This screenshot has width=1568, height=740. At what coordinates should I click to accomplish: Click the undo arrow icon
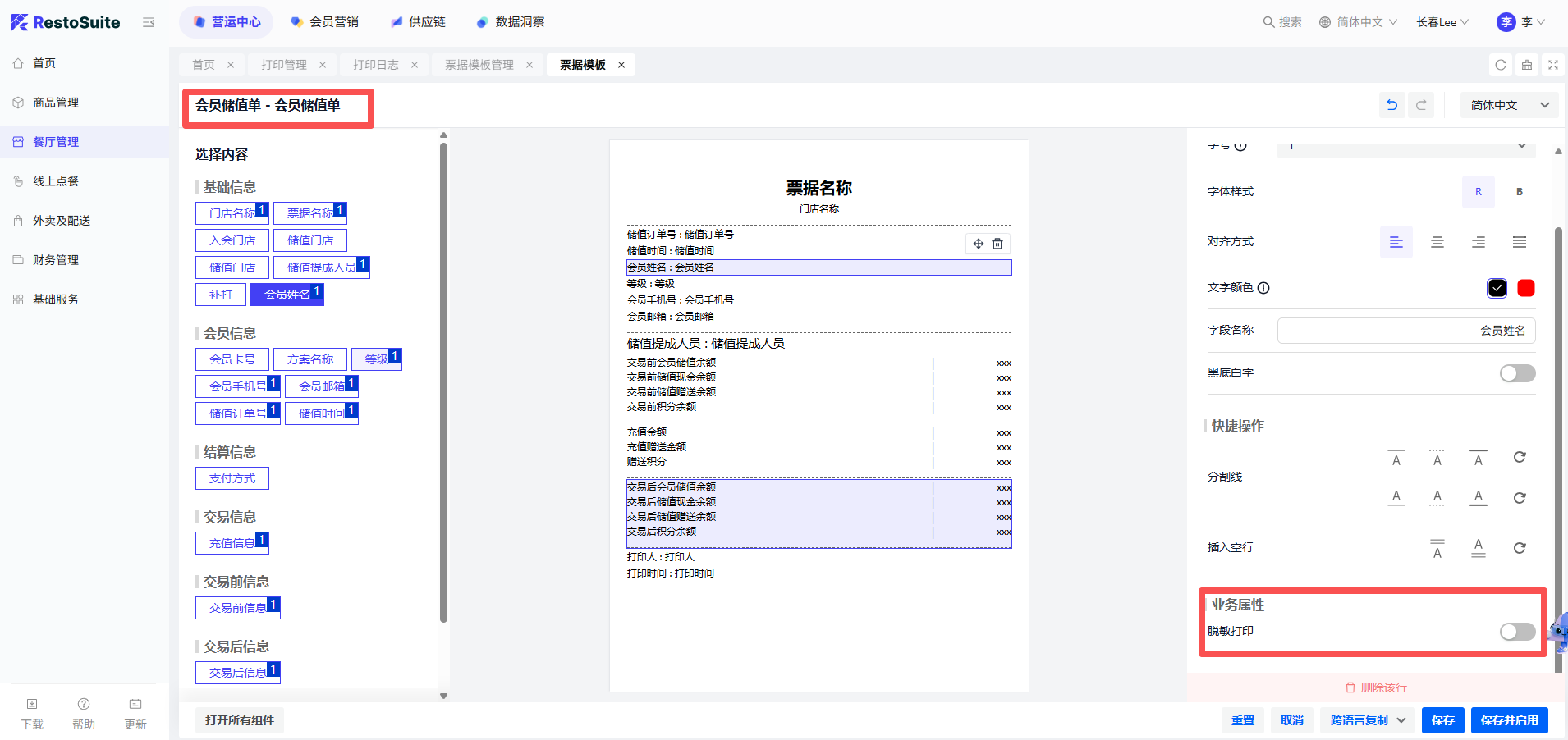click(x=1391, y=105)
